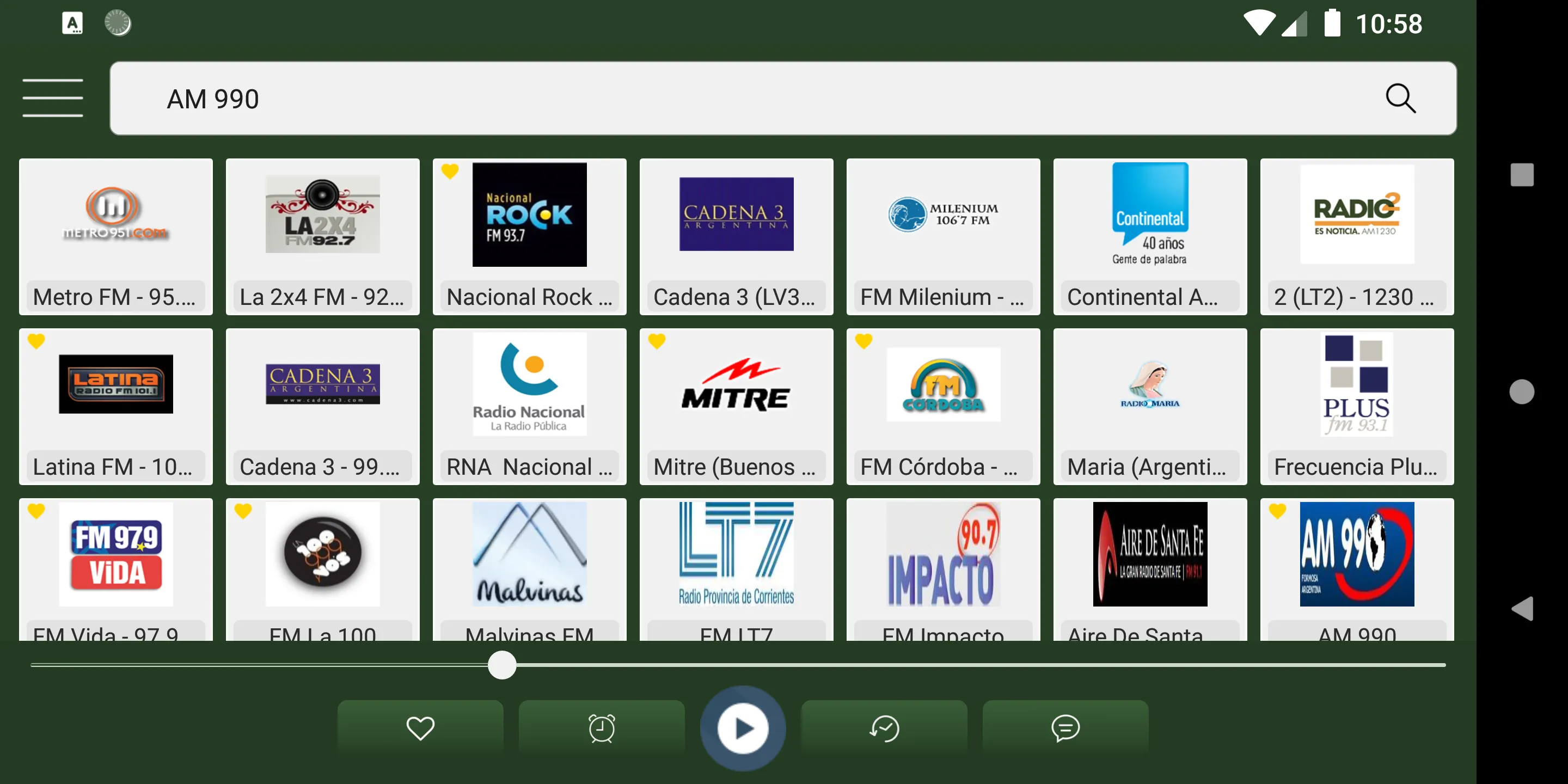Click the AM 990 search field
Screen dimensions: 1568x784
(783, 98)
